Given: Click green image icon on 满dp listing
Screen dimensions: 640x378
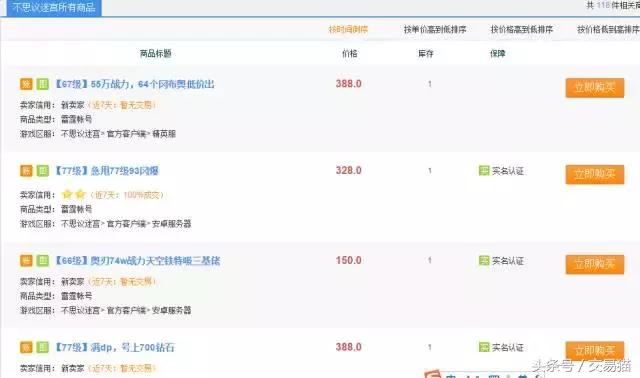Looking at the screenshot, I should pyautogui.click(x=42, y=347).
